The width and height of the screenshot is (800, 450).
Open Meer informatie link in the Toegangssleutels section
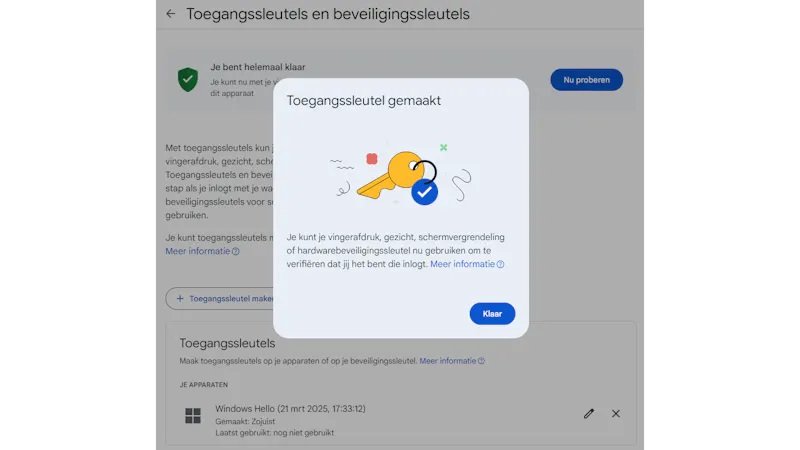(x=447, y=361)
